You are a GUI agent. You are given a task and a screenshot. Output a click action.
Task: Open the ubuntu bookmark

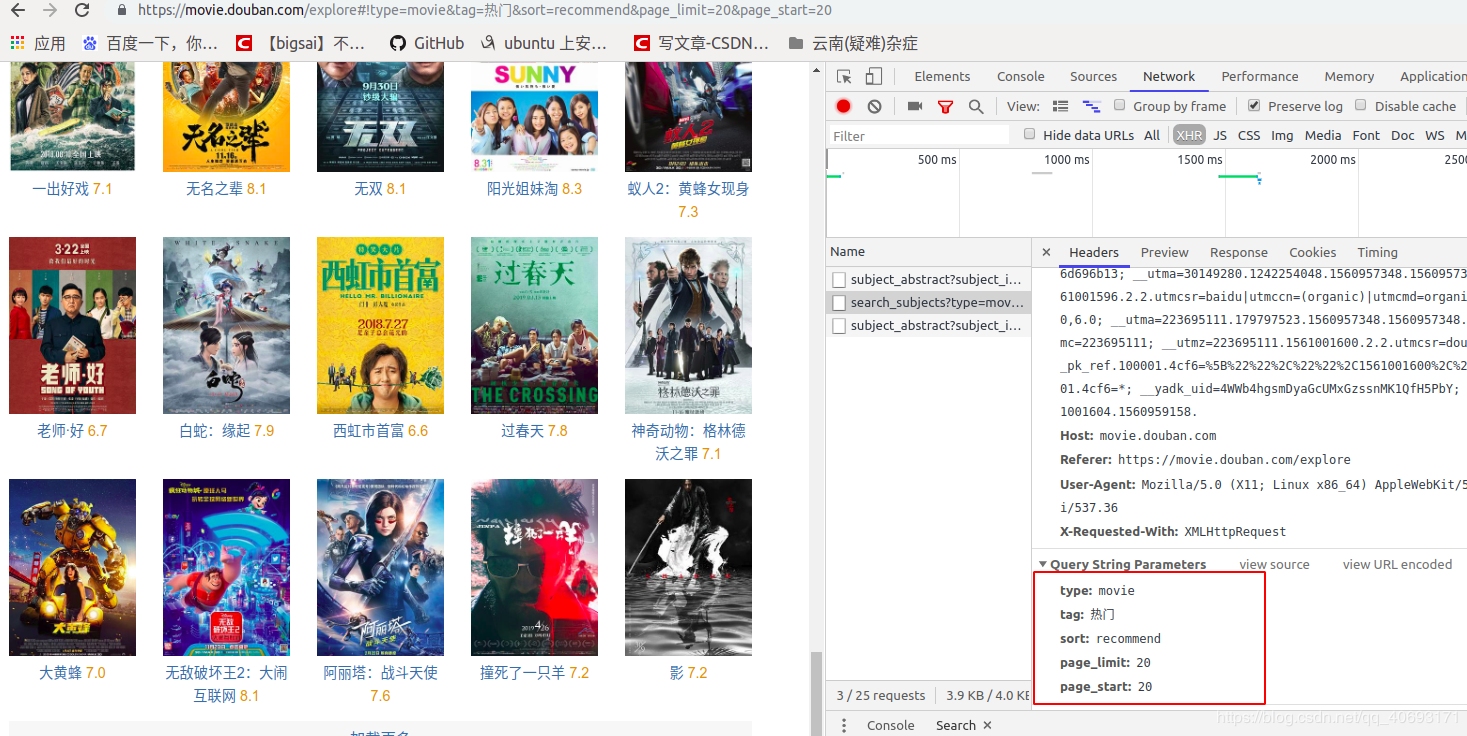coord(544,43)
